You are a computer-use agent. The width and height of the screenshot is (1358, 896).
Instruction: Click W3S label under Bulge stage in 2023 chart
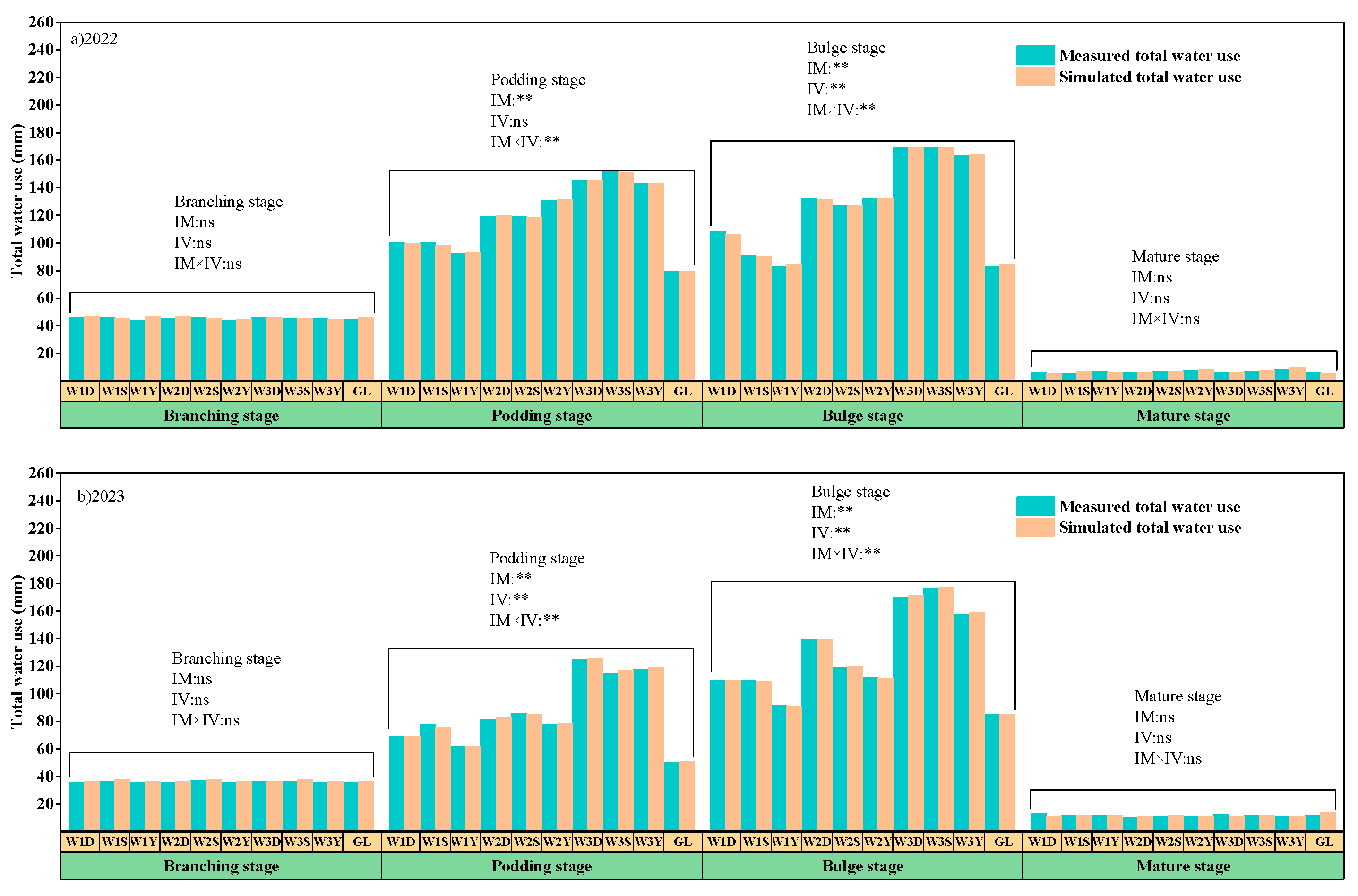click(x=938, y=842)
